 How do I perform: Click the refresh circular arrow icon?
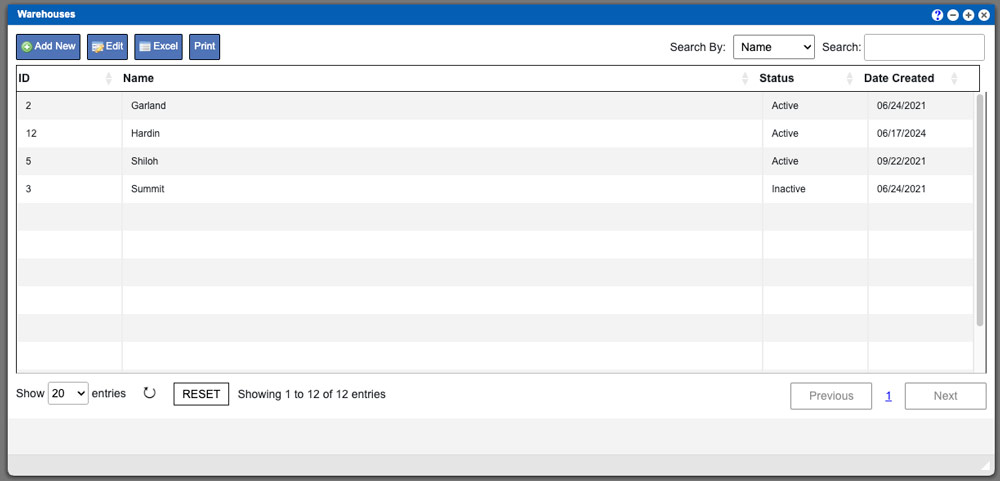[149, 393]
